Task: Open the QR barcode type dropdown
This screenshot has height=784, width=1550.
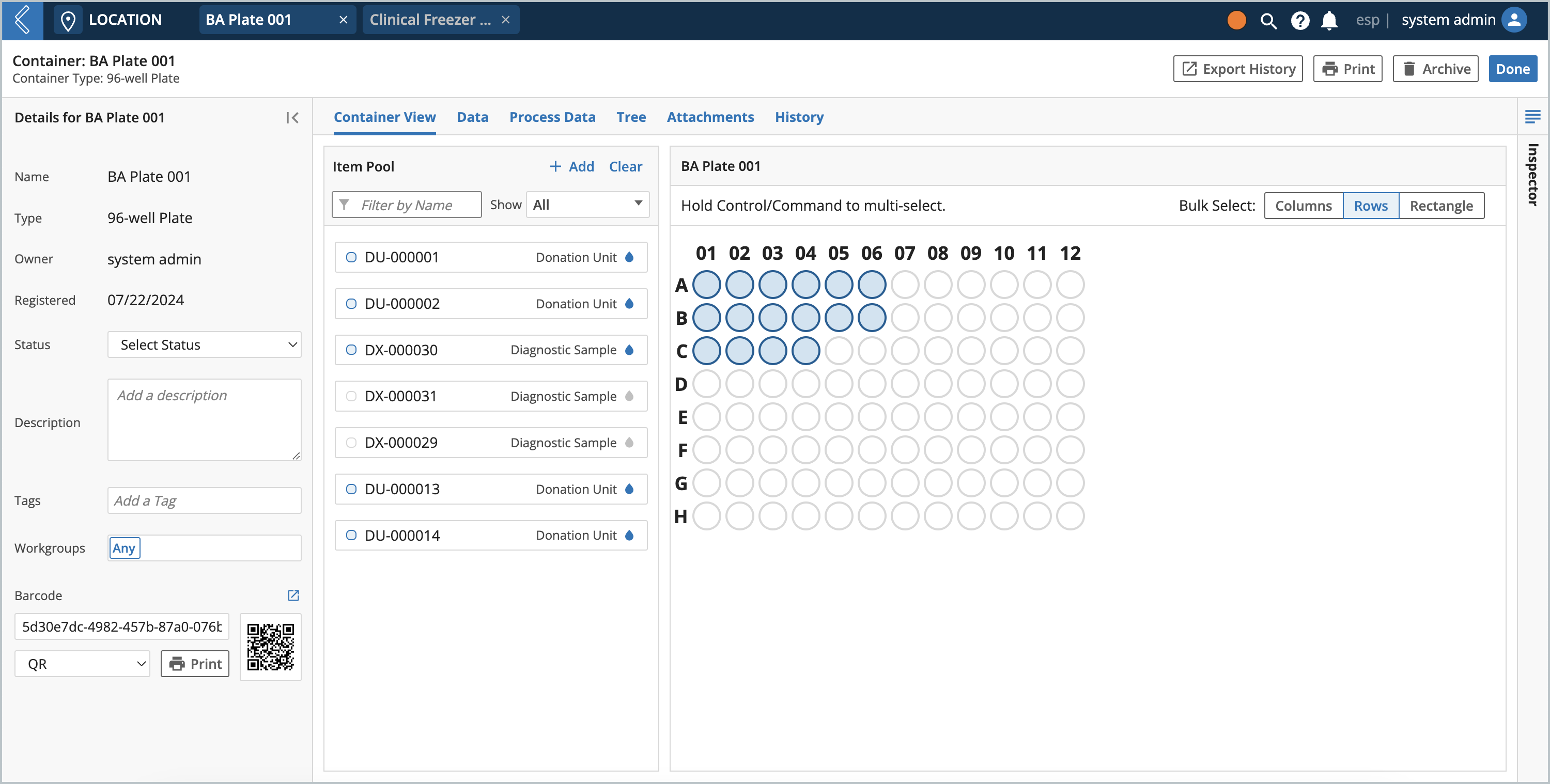Action: (x=83, y=664)
